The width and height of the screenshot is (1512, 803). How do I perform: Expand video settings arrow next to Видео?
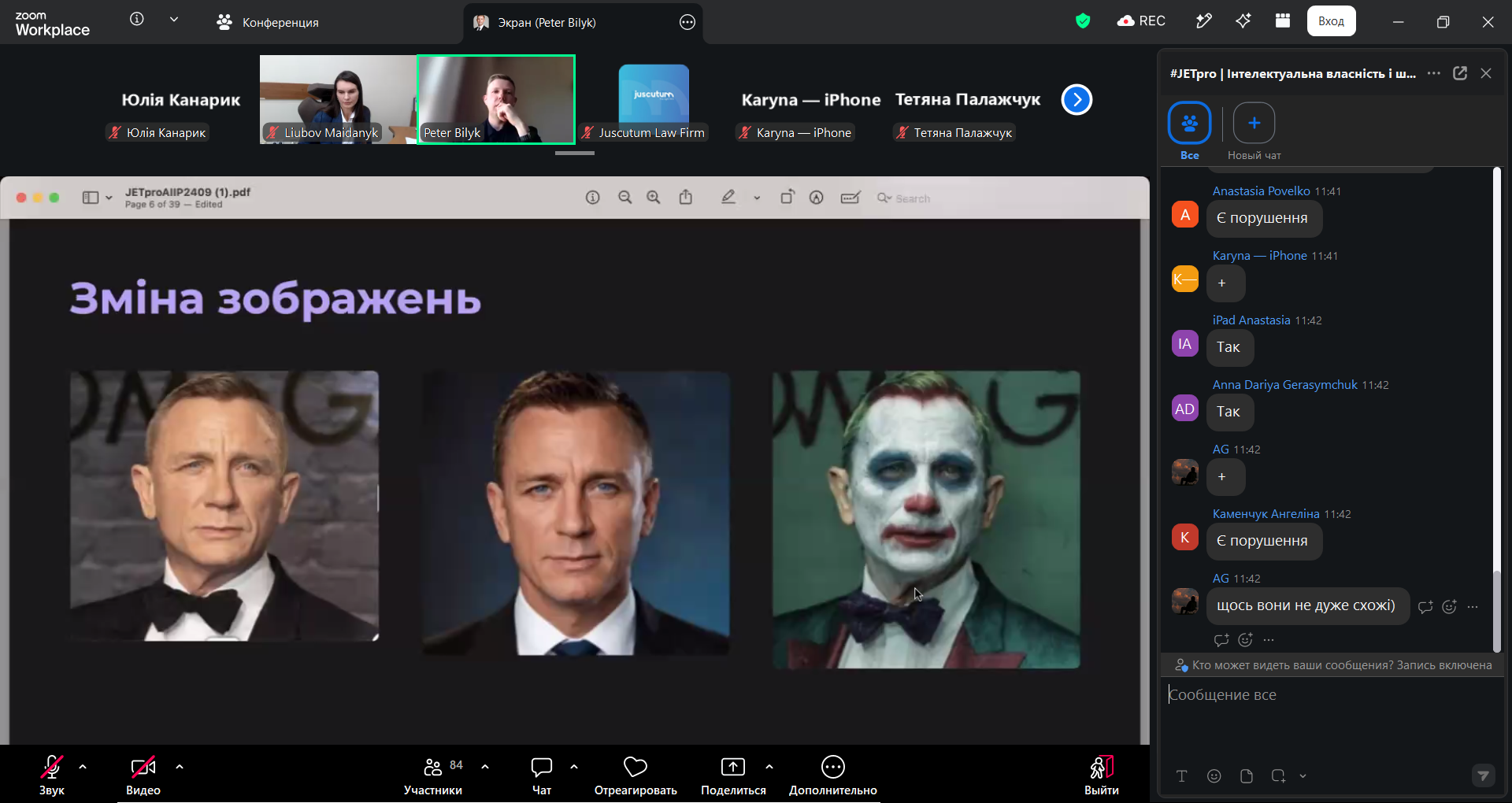(180, 766)
